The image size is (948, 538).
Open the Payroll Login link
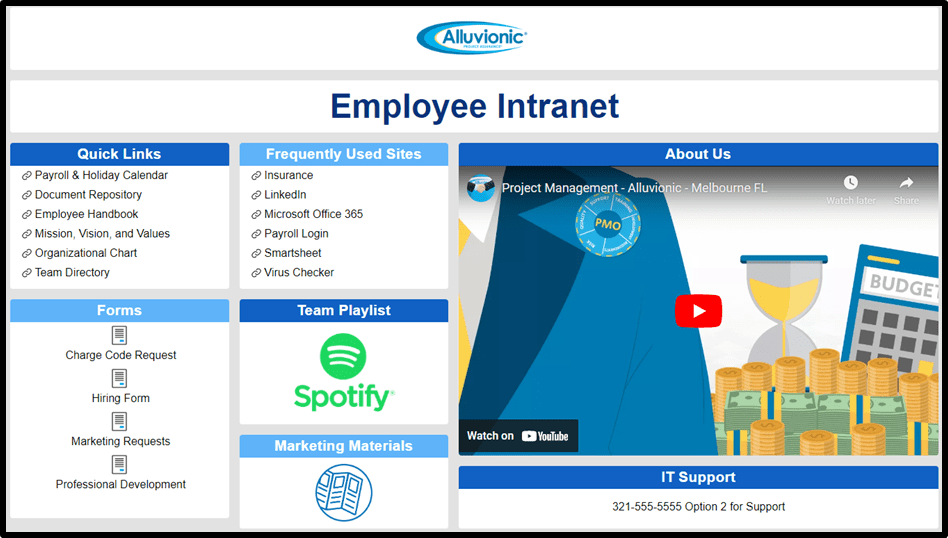(296, 233)
